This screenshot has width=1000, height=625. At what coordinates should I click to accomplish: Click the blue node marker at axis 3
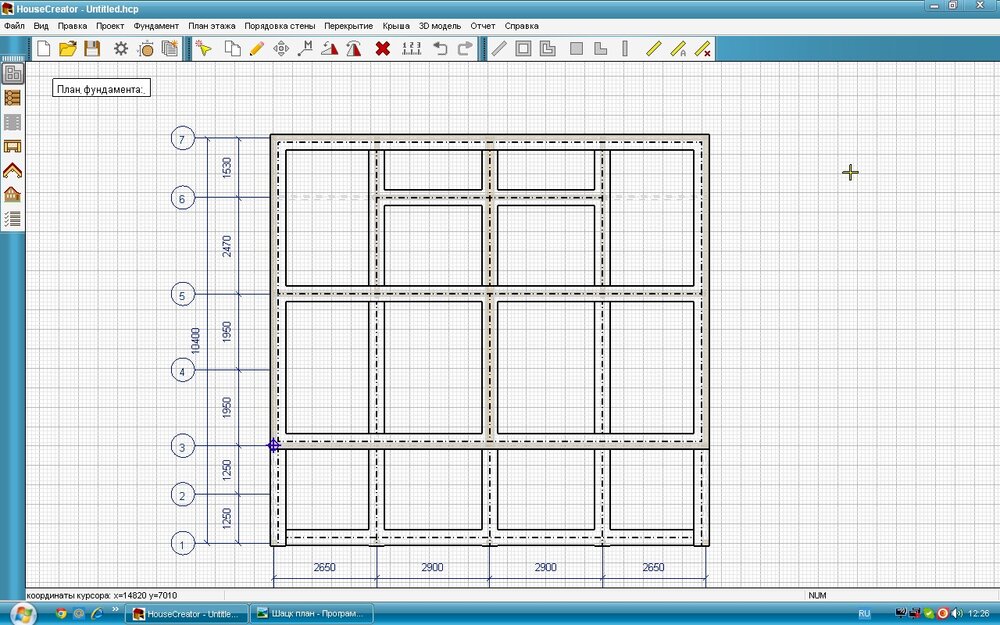coord(274,446)
